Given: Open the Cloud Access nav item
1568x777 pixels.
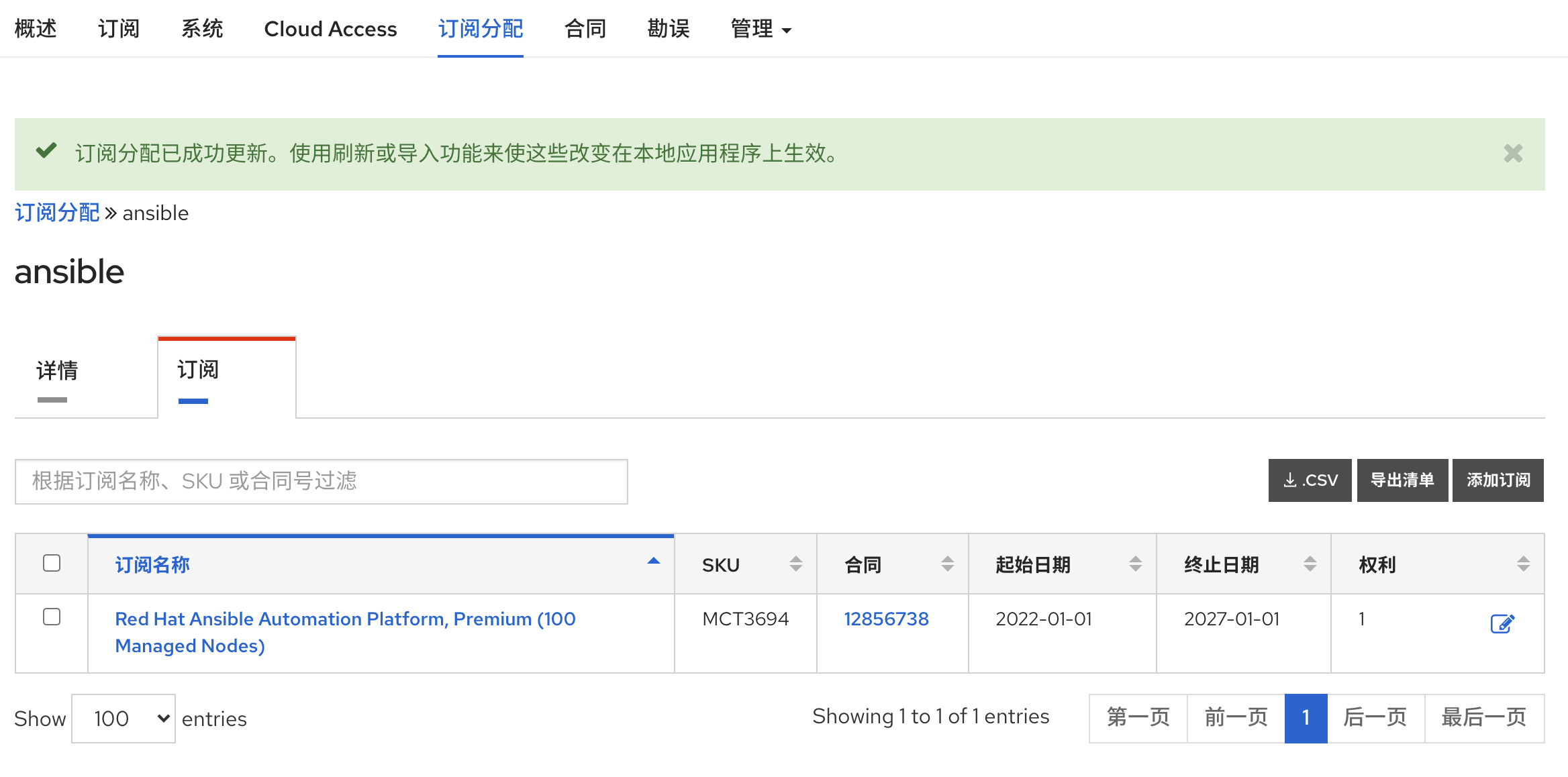Looking at the screenshot, I should 330,29.
